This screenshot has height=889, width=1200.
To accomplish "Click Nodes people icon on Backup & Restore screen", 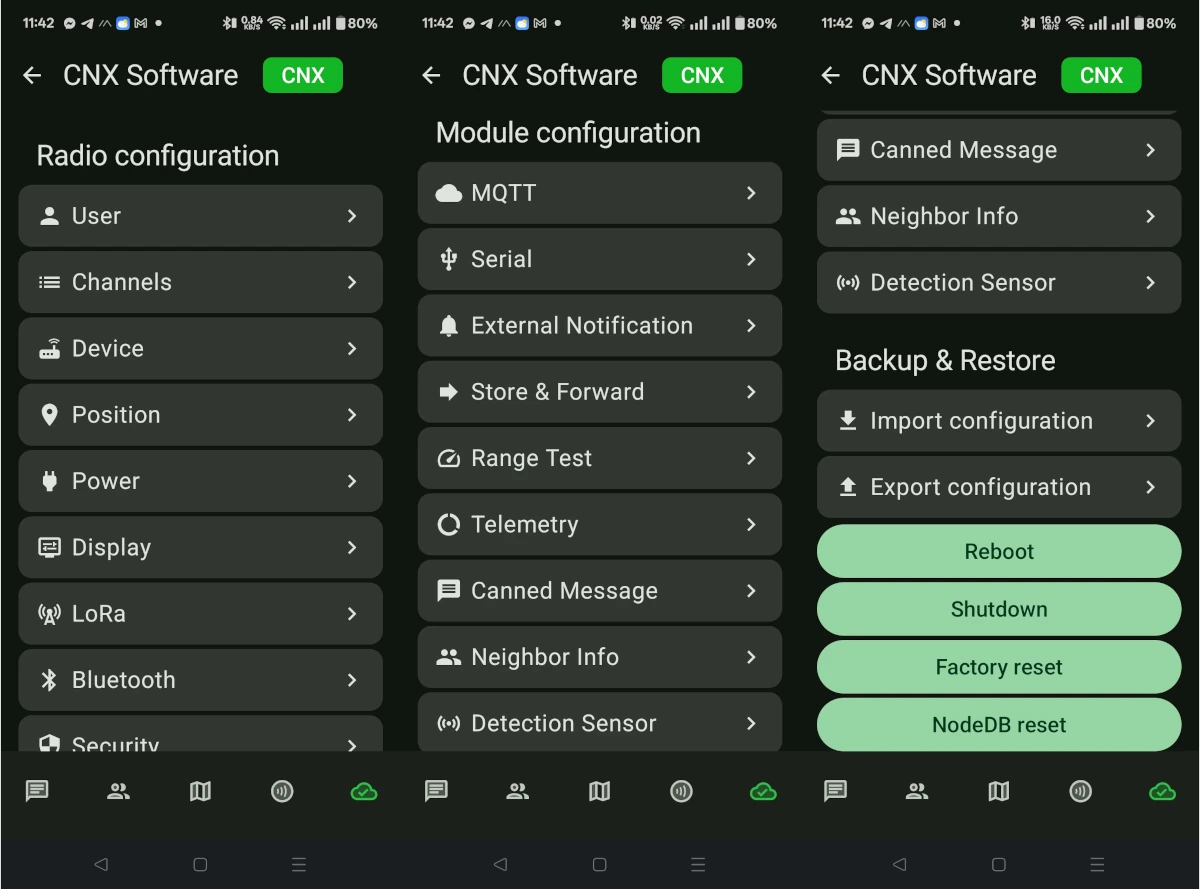I will [916, 792].
